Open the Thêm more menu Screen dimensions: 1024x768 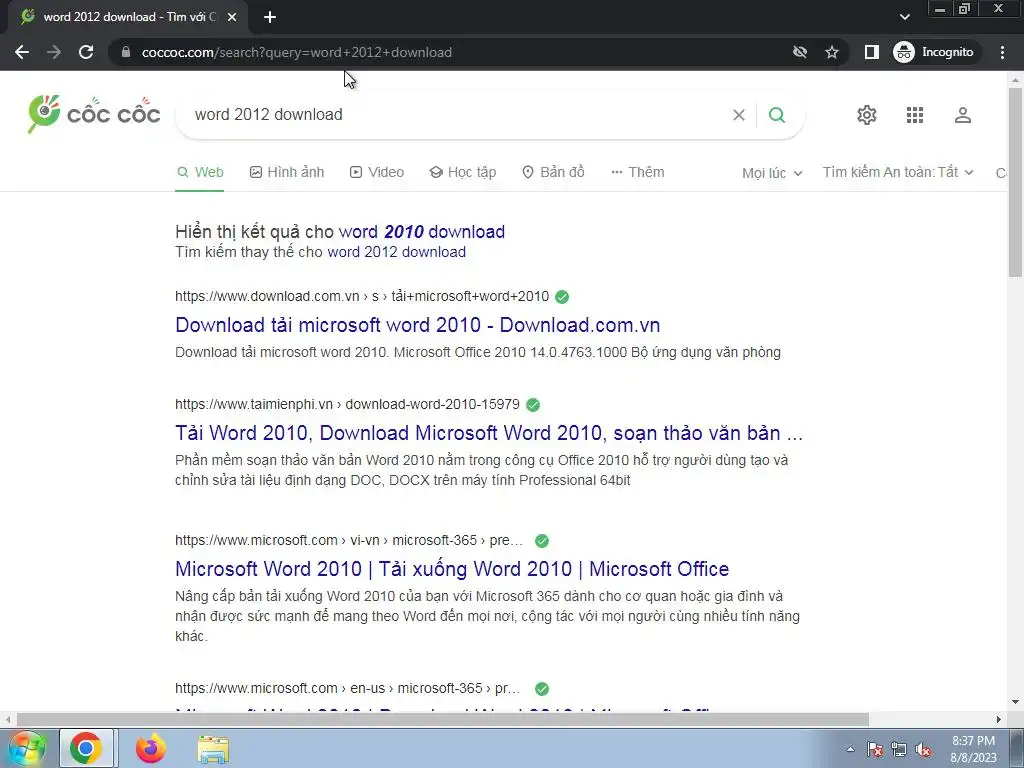click(637, 172)
